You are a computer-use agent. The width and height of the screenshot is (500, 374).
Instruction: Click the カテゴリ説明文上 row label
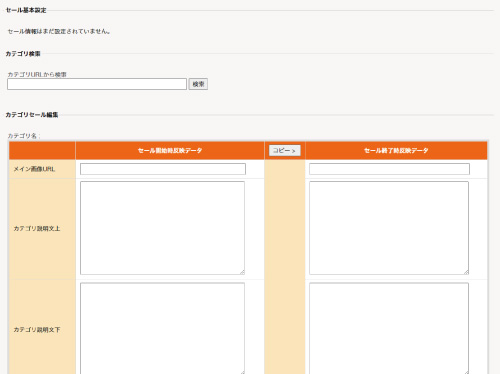tap(37, 229)
